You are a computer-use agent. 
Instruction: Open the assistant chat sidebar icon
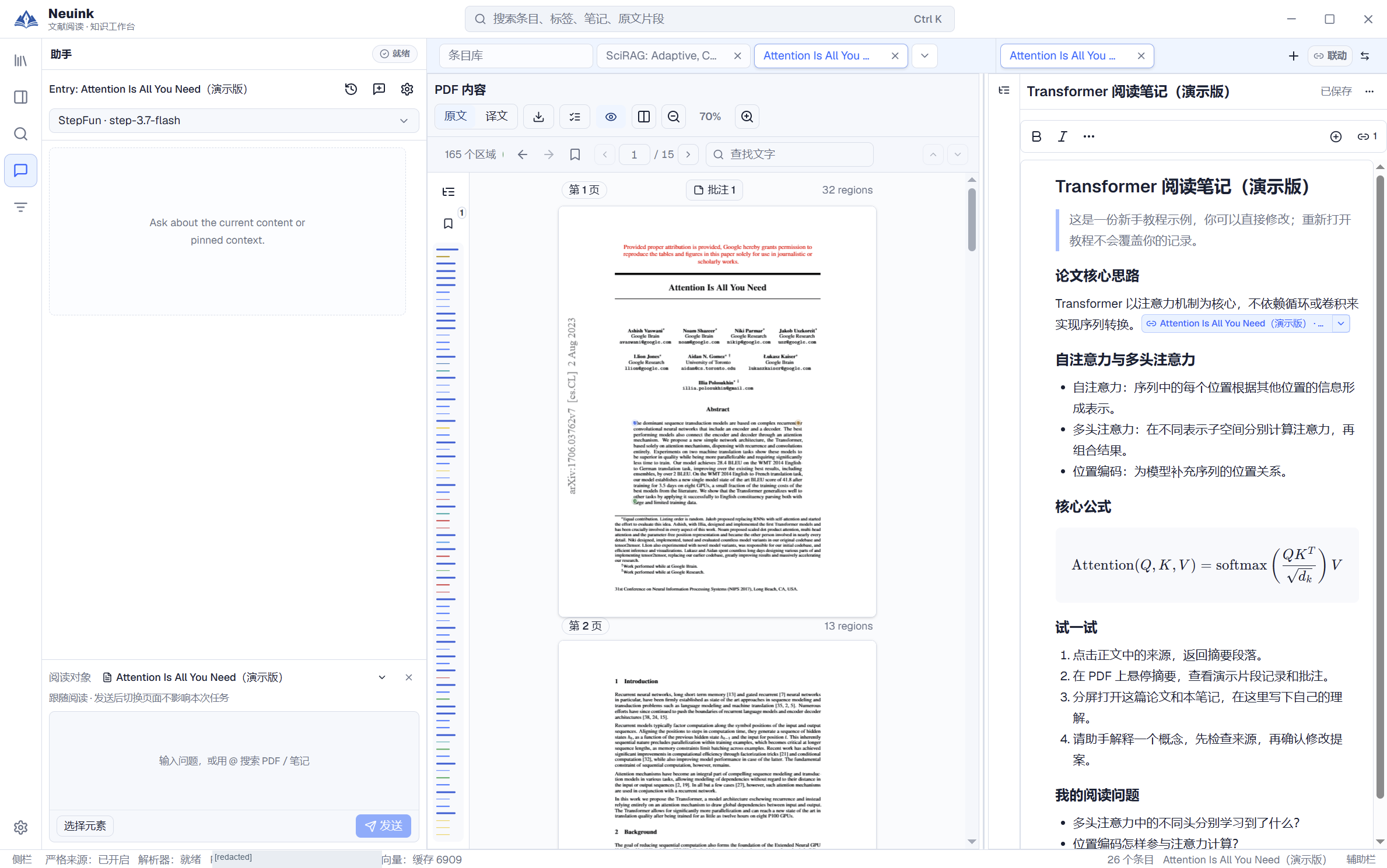pyautogui.click(x=20, y=170)
